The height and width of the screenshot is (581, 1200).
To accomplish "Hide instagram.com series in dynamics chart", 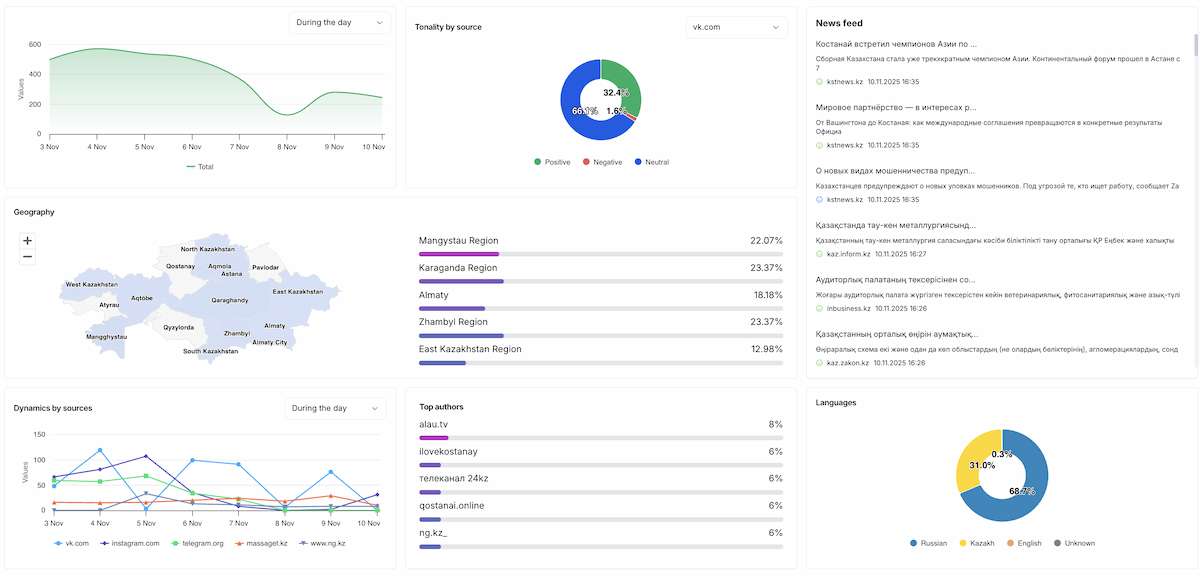I will (130, 543).
